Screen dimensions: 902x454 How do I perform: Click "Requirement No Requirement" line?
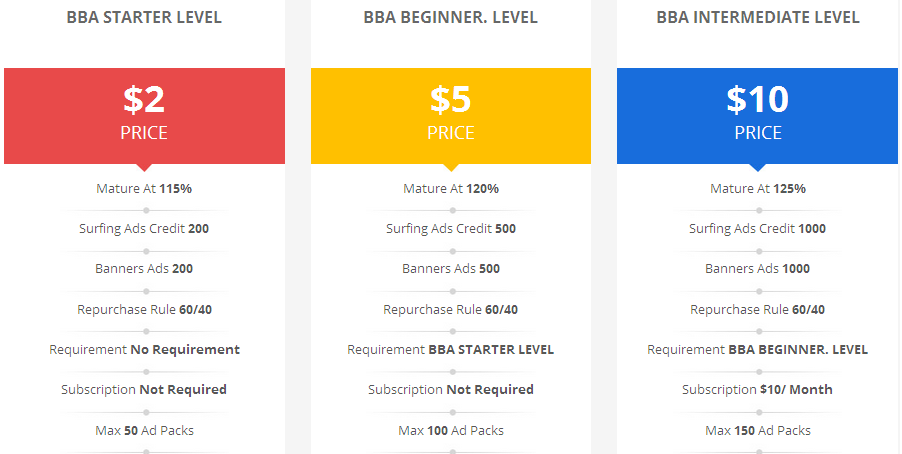point(144,349)
